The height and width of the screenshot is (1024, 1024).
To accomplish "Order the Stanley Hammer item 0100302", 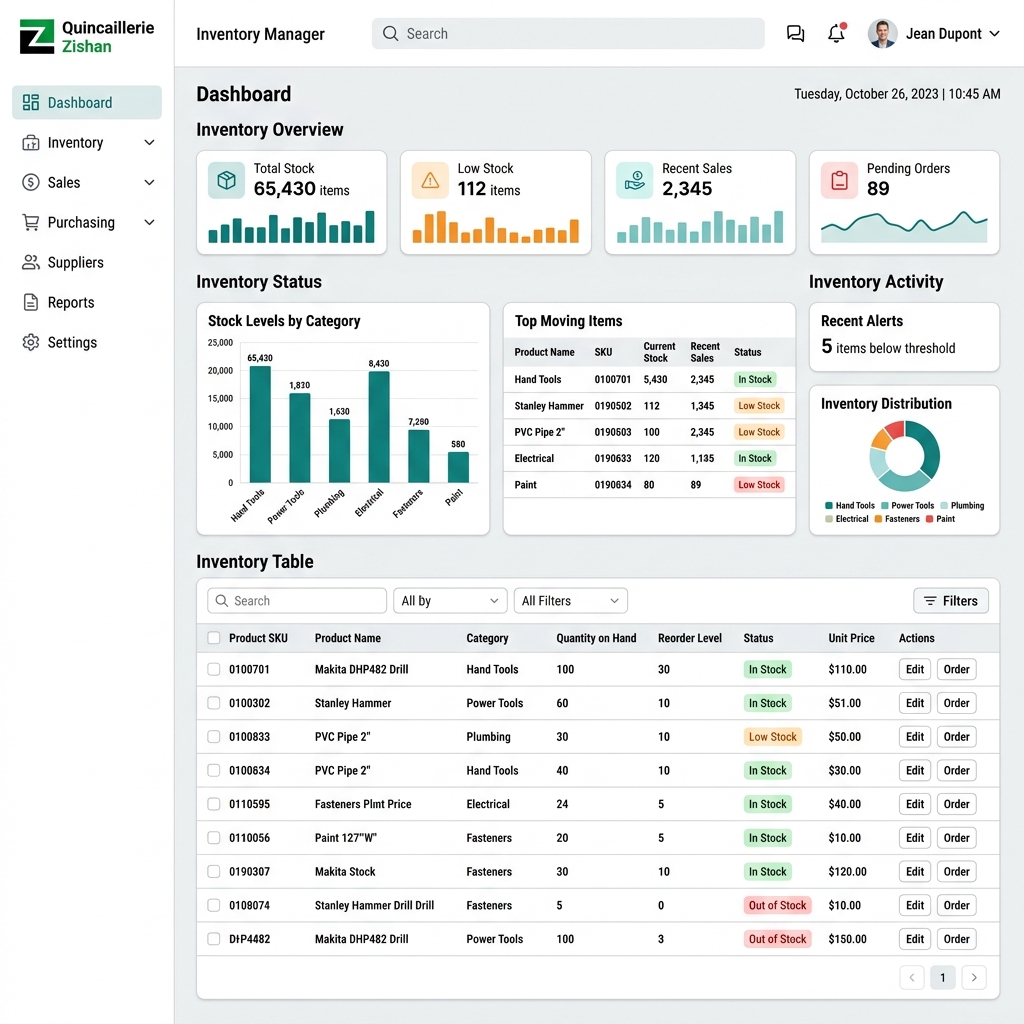I will (957, 703).
